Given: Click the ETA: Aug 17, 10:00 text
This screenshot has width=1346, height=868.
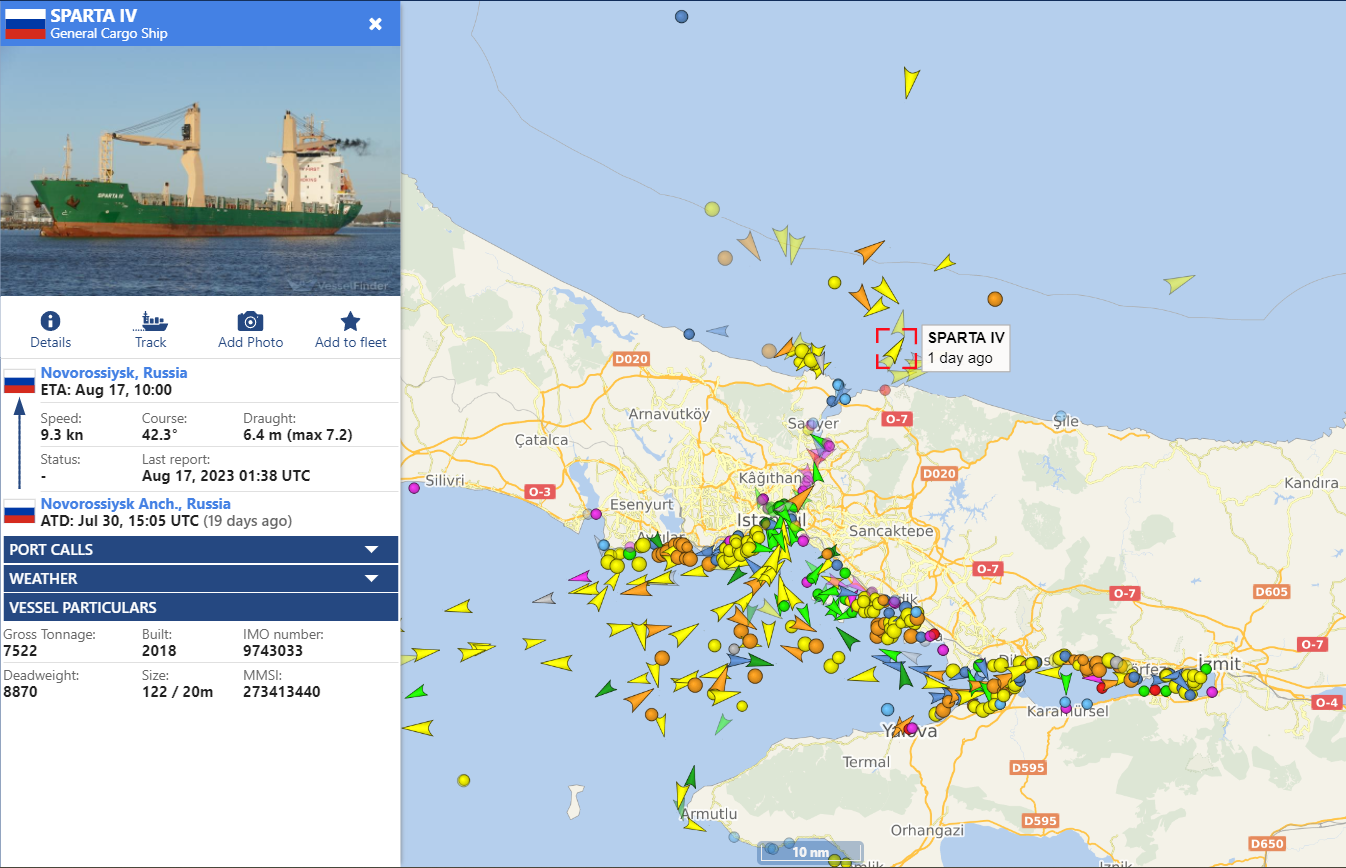Looking at the screenshot, I should click(x=106, y=390).
